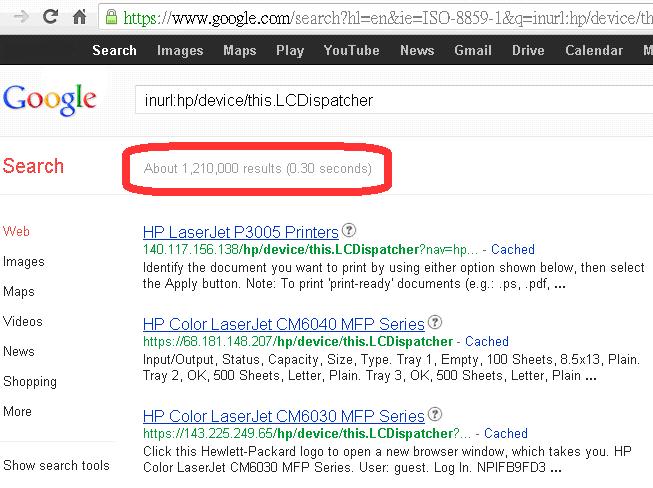Filter results by News in left sidebar
The height and width of the screenshot is (488, 653).
coord(18,351)
